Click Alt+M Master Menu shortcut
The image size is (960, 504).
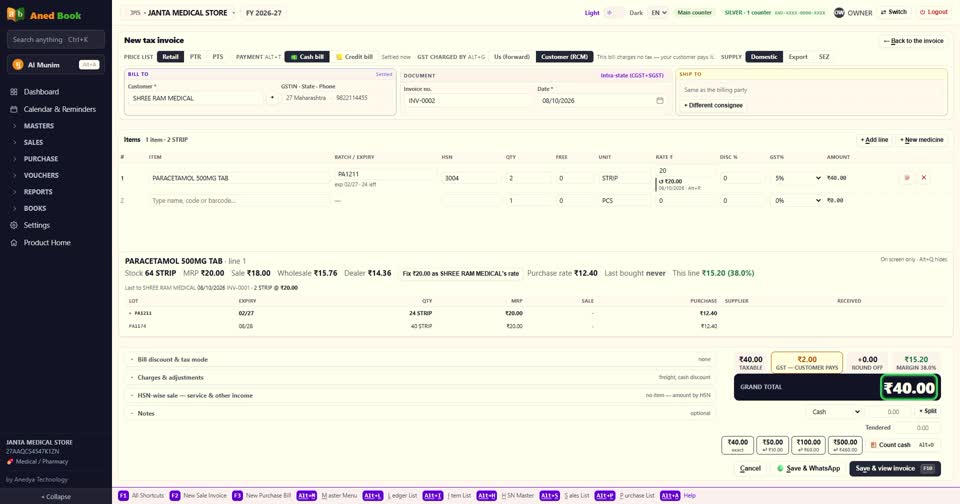point(327,495)
